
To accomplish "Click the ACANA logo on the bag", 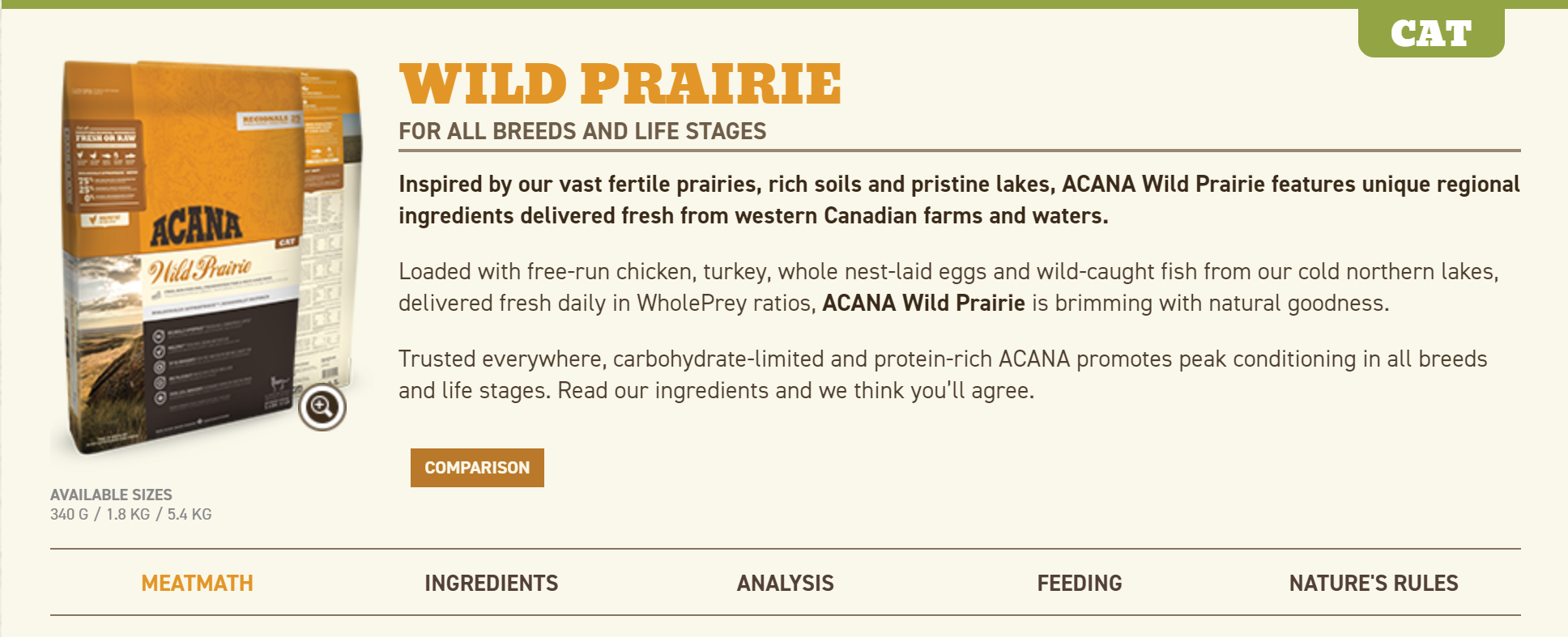I will 196,227.
